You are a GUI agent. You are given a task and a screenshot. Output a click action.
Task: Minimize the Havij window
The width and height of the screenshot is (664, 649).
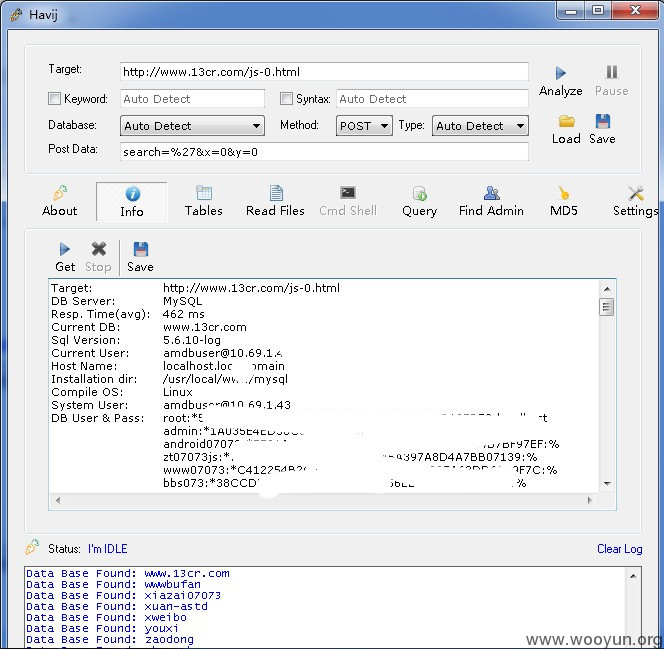(571, 10)
